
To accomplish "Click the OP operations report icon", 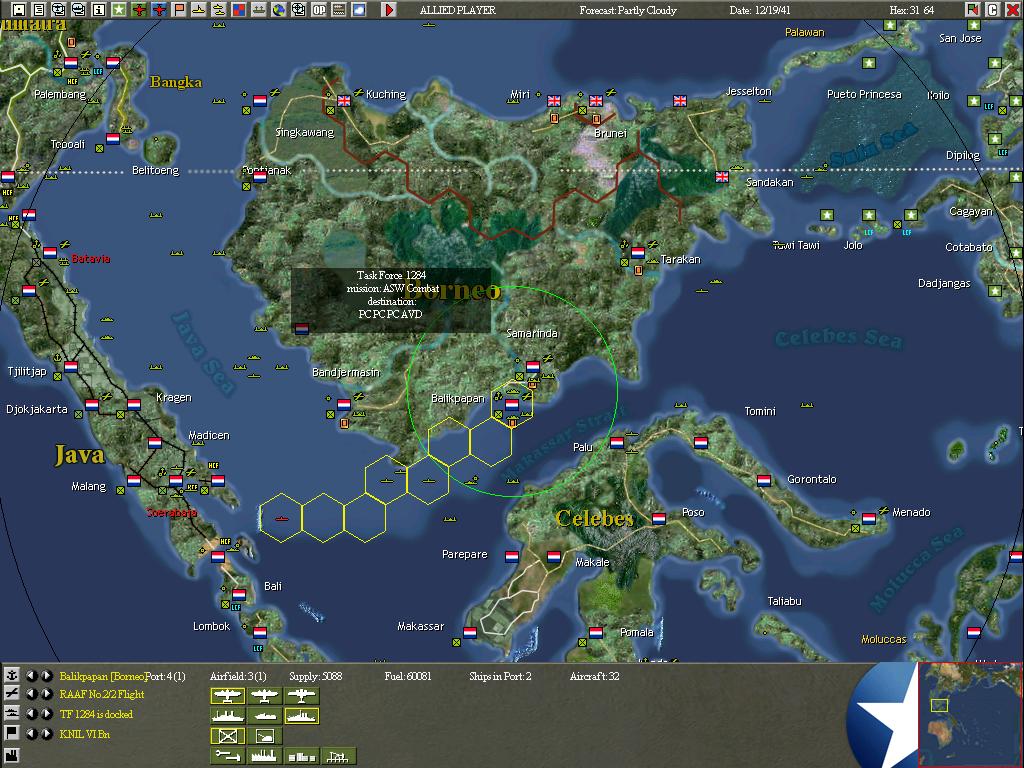I will pyautogui.click(x=319, y=10).
